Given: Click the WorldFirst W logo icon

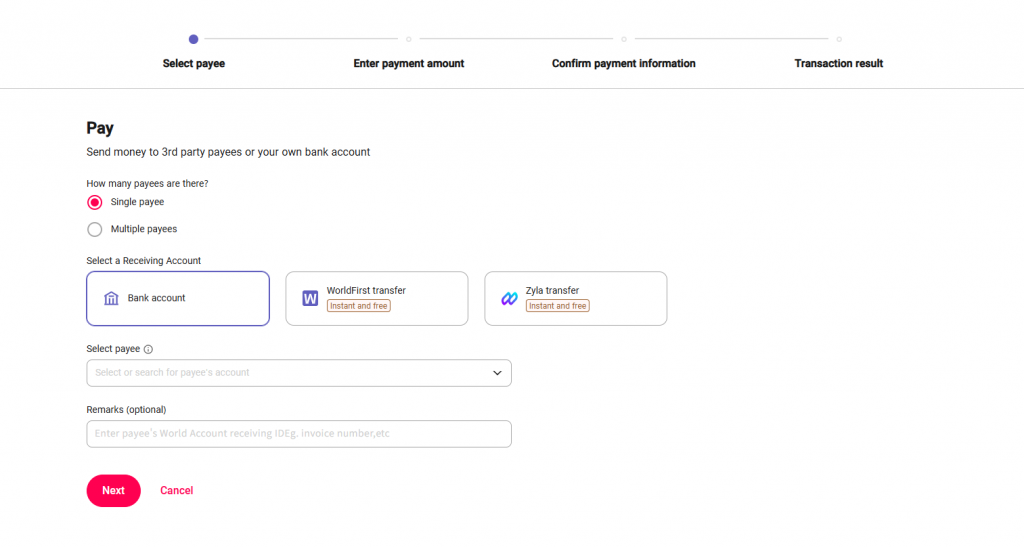Looking at the screenshot, I should pos(310,298).
